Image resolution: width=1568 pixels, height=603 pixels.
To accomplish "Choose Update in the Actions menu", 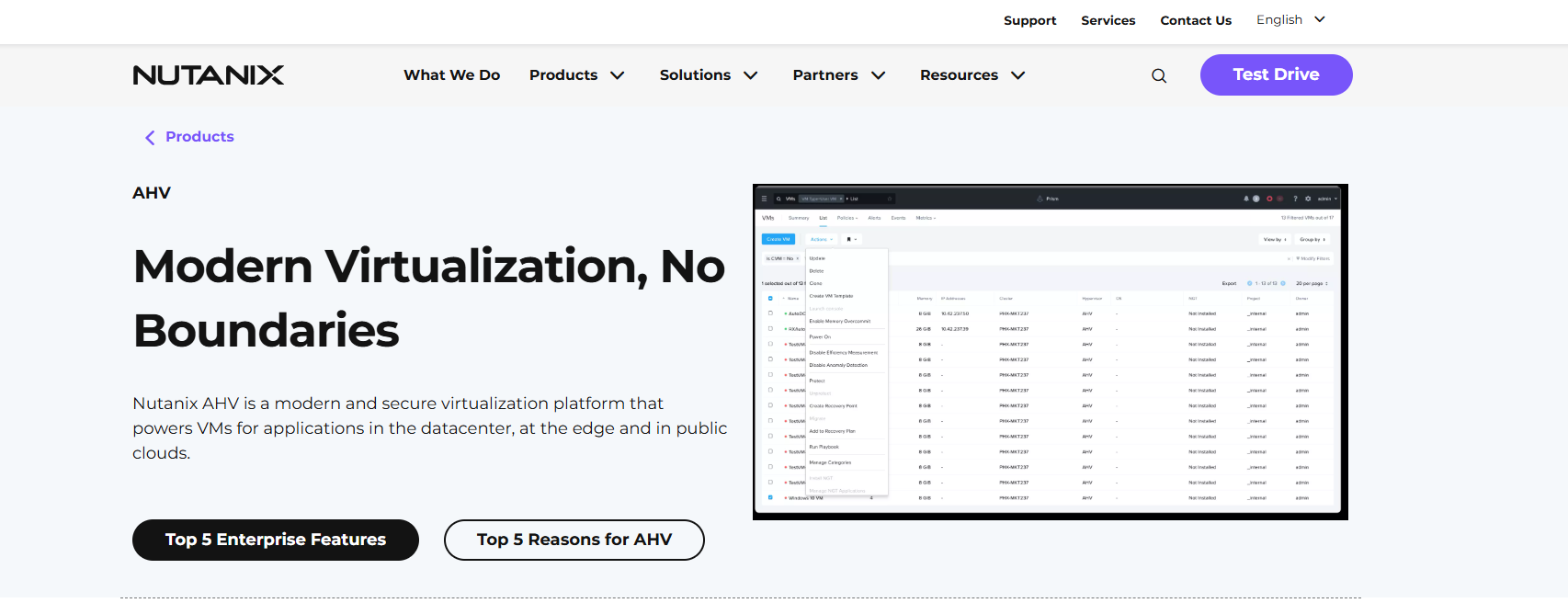I will [816, 258].
